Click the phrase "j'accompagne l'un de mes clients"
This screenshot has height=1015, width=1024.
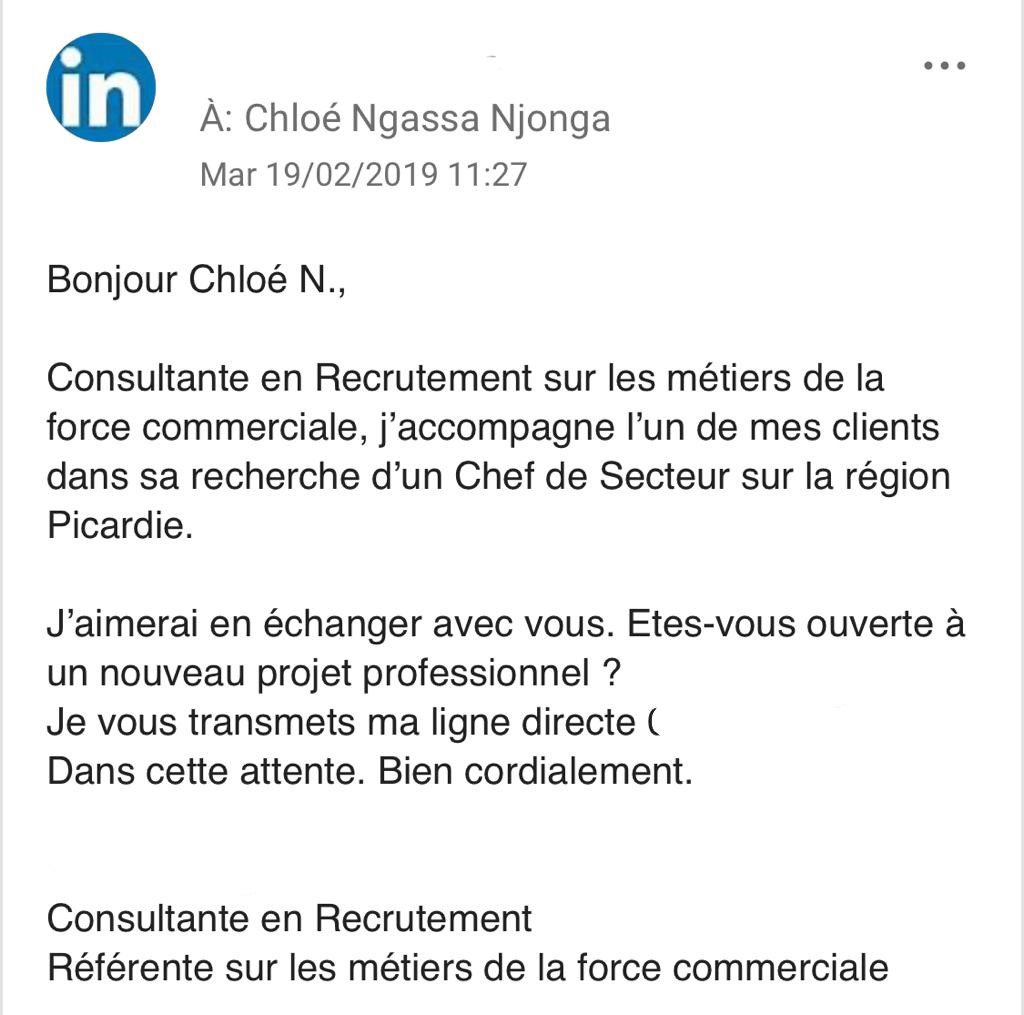tap(661, 427)
